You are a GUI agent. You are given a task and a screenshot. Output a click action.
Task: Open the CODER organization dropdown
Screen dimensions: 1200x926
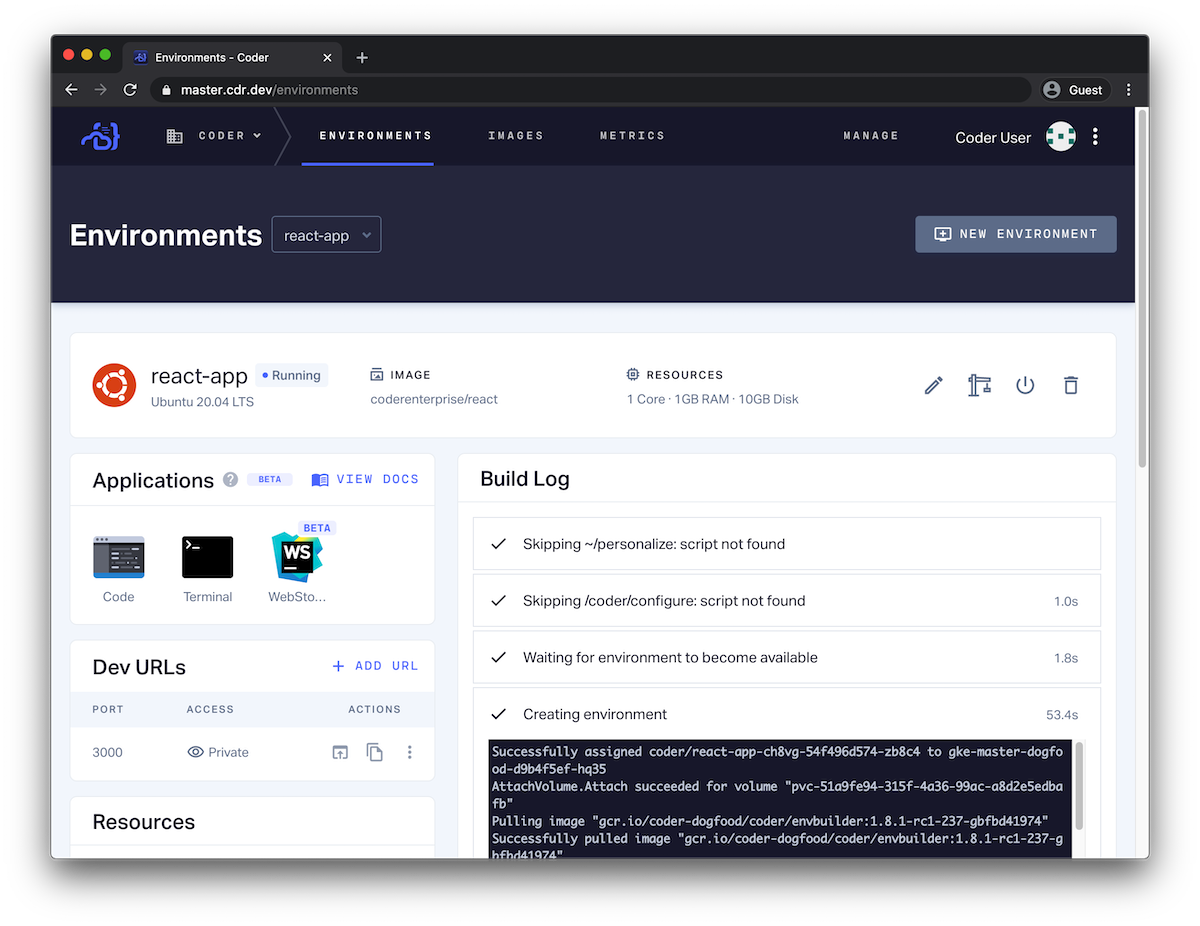click(x=214, y=136)
